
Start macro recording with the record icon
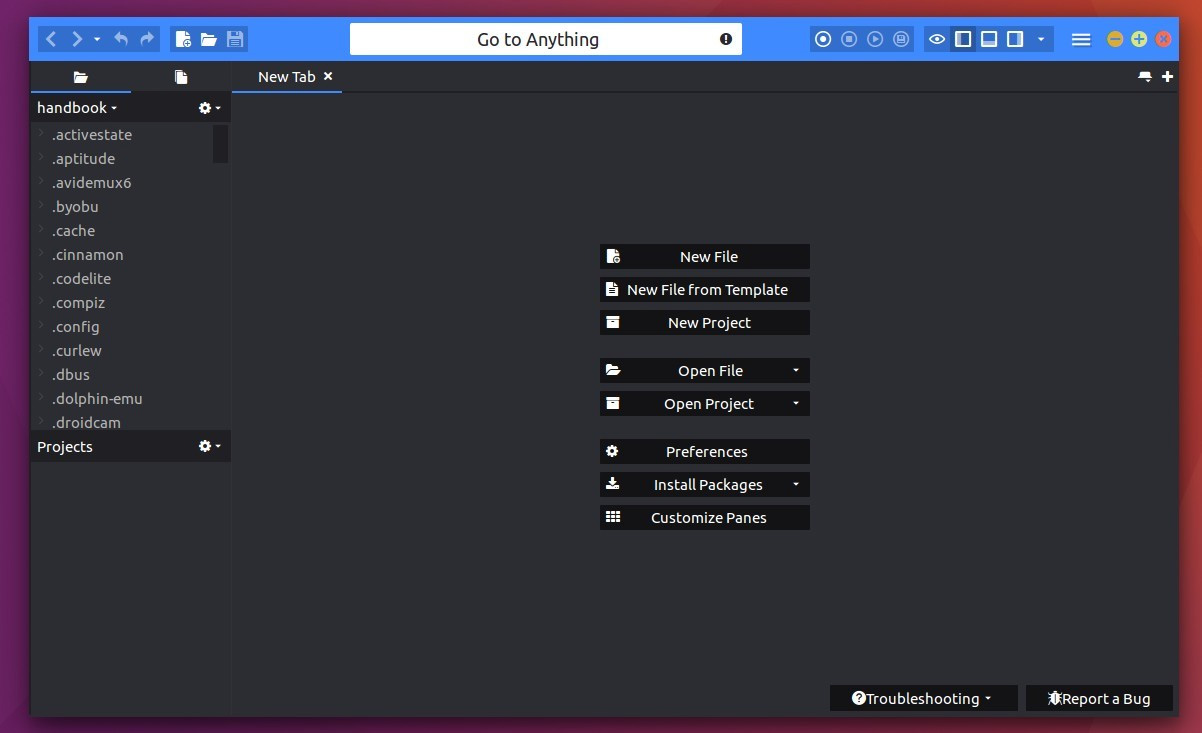point(823,39)
